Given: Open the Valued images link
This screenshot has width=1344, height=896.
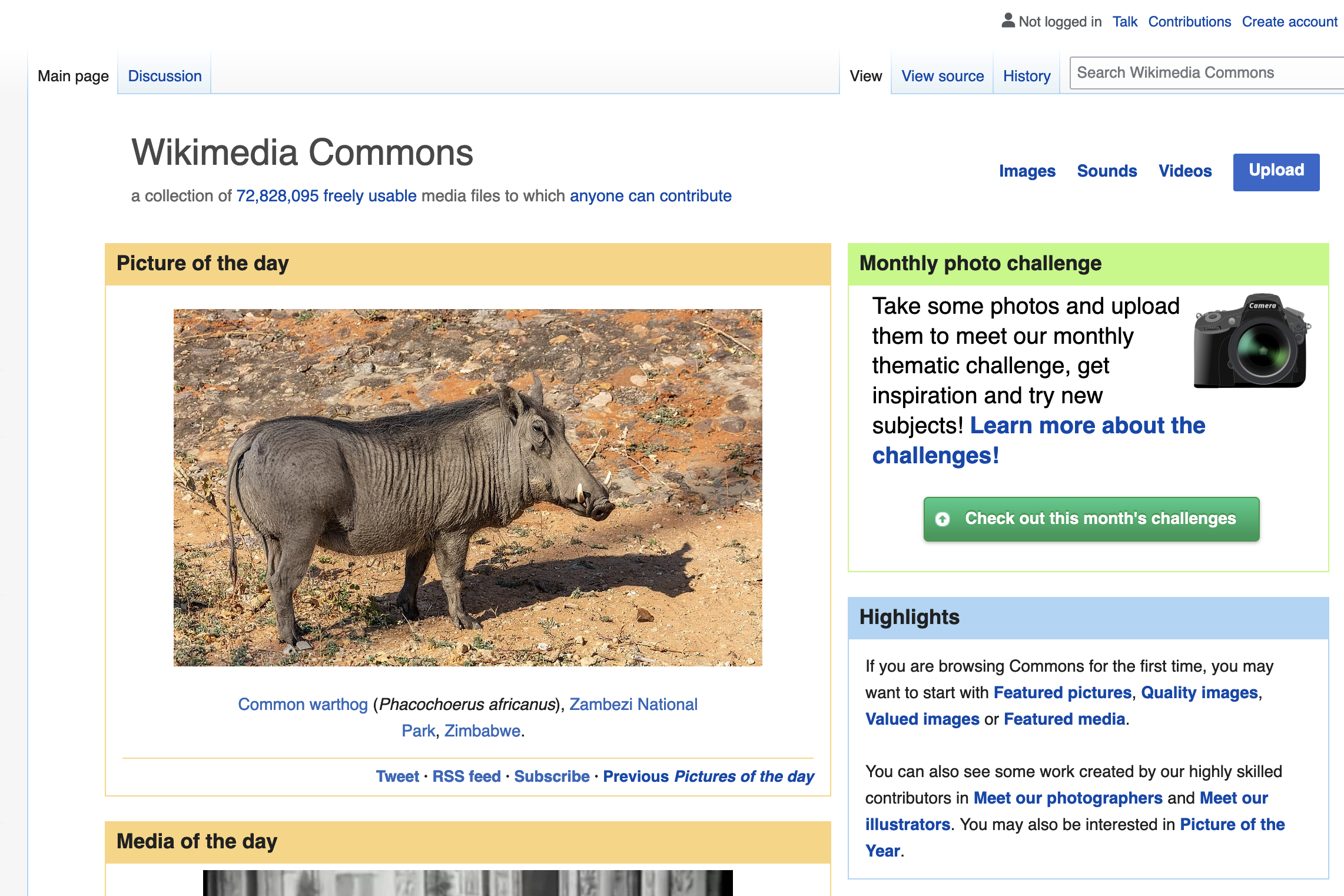Looking at the screenshot, I should pyautogui.click(x=922, y=719).
